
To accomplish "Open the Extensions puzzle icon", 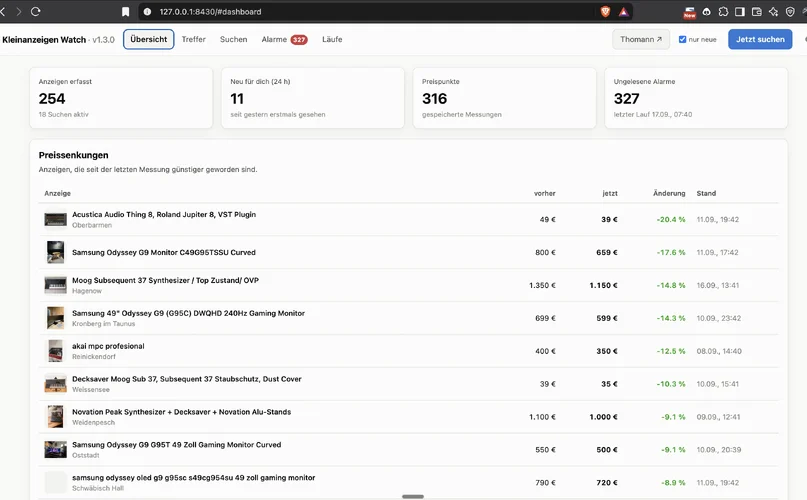I will tap(723, 11).
